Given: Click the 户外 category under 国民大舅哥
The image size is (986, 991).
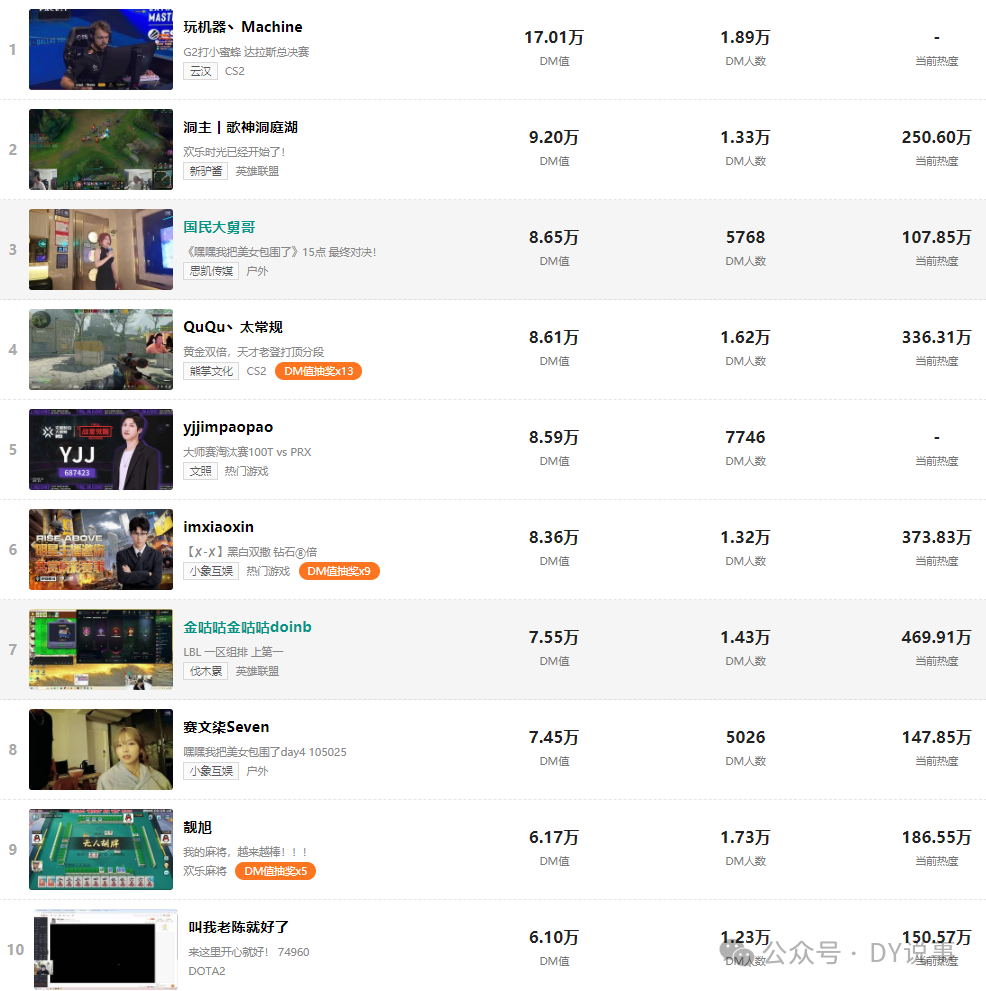Looking at the screenshot, I should pos(257,271).
